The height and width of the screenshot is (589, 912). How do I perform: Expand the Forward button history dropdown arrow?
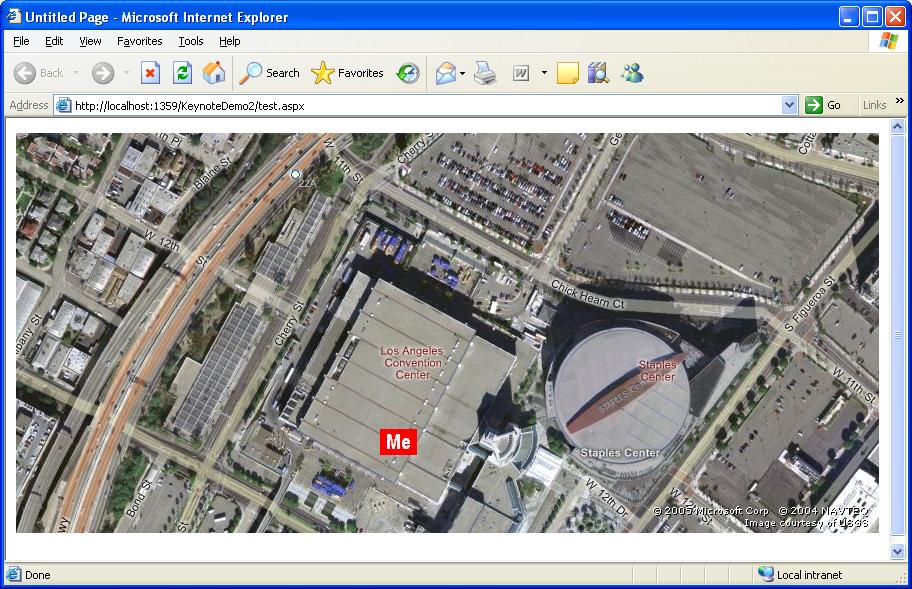tap(126, 73)
